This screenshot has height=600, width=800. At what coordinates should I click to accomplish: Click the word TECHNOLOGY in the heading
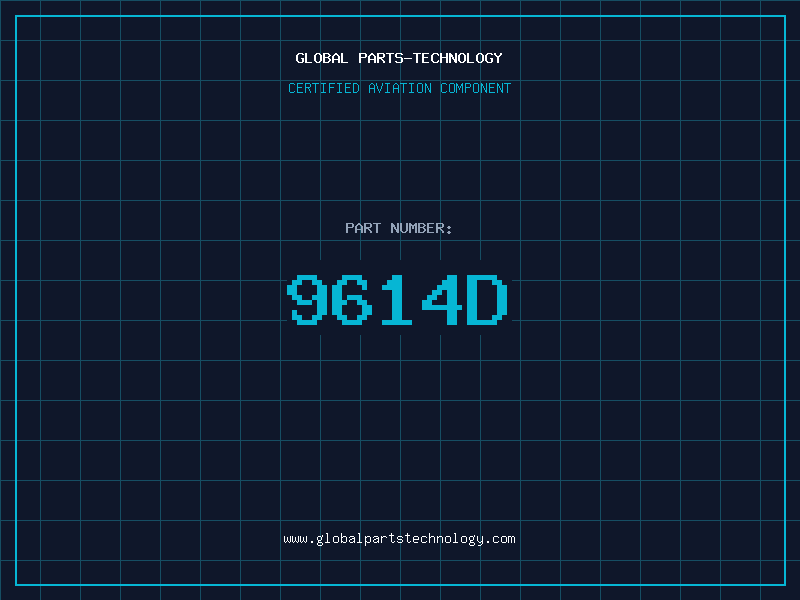coord(458,58)
